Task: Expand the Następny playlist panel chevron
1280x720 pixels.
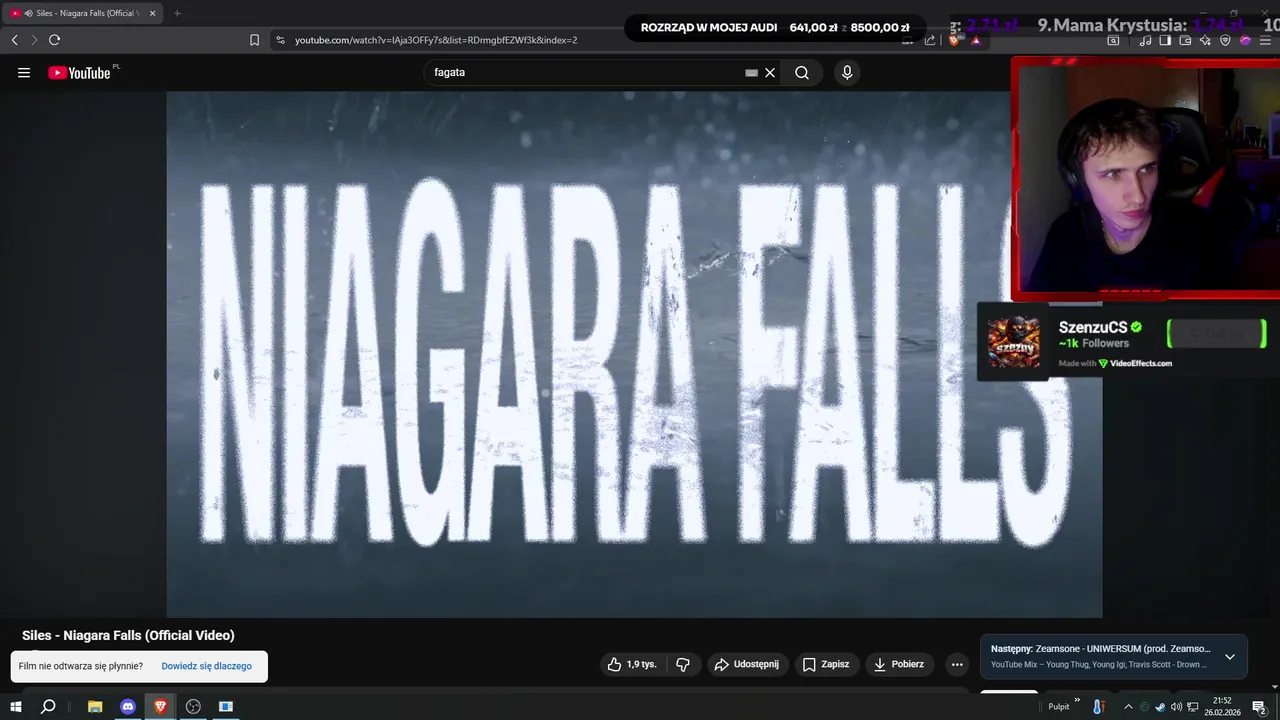Action: [1230, 656]
